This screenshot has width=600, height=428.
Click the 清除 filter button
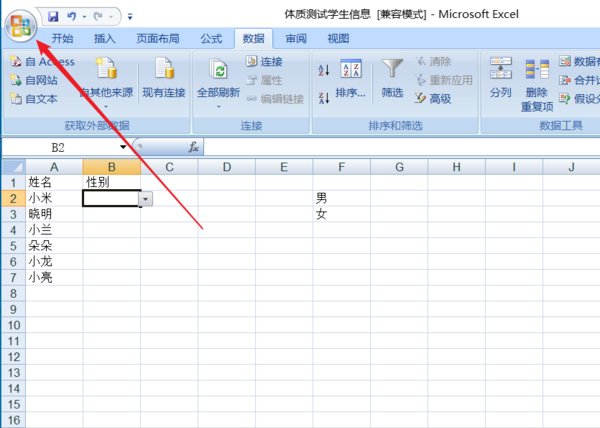click(x=434, y=62)
